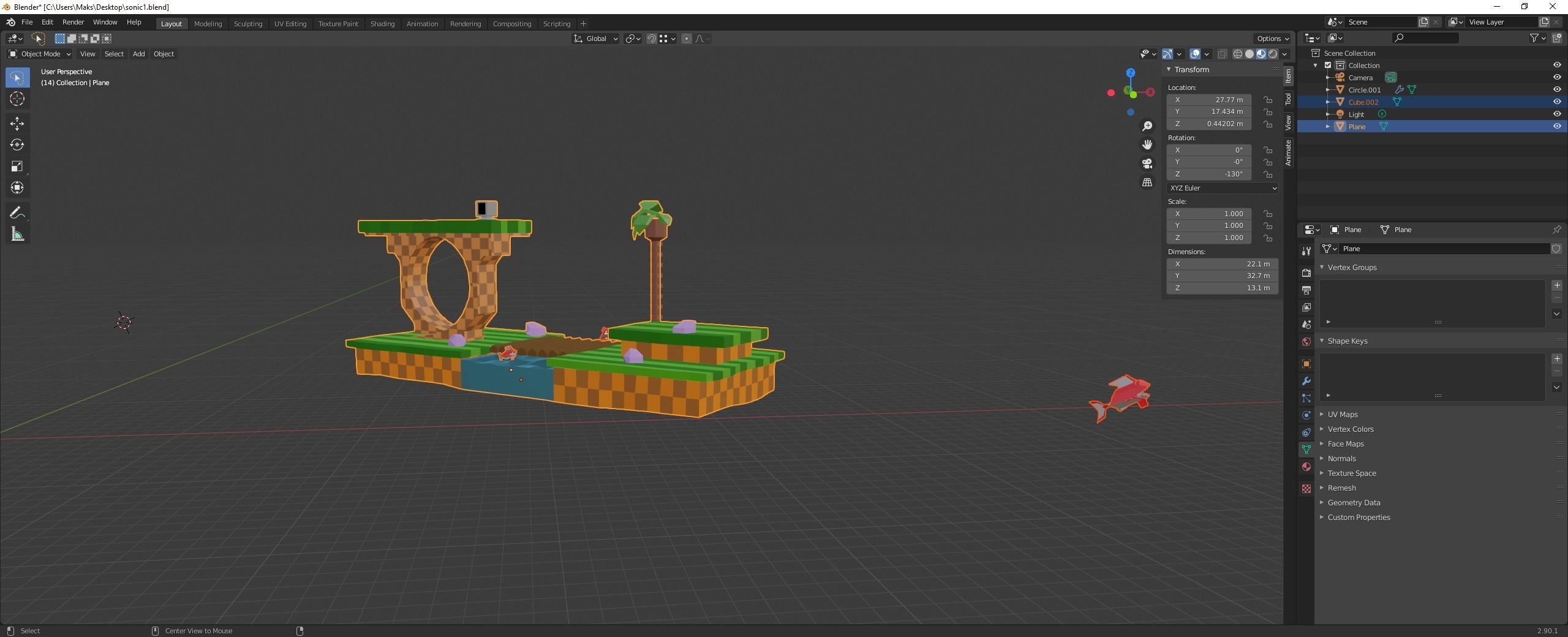Hide the Plane object eye icon

click(x=1557, y=126)
